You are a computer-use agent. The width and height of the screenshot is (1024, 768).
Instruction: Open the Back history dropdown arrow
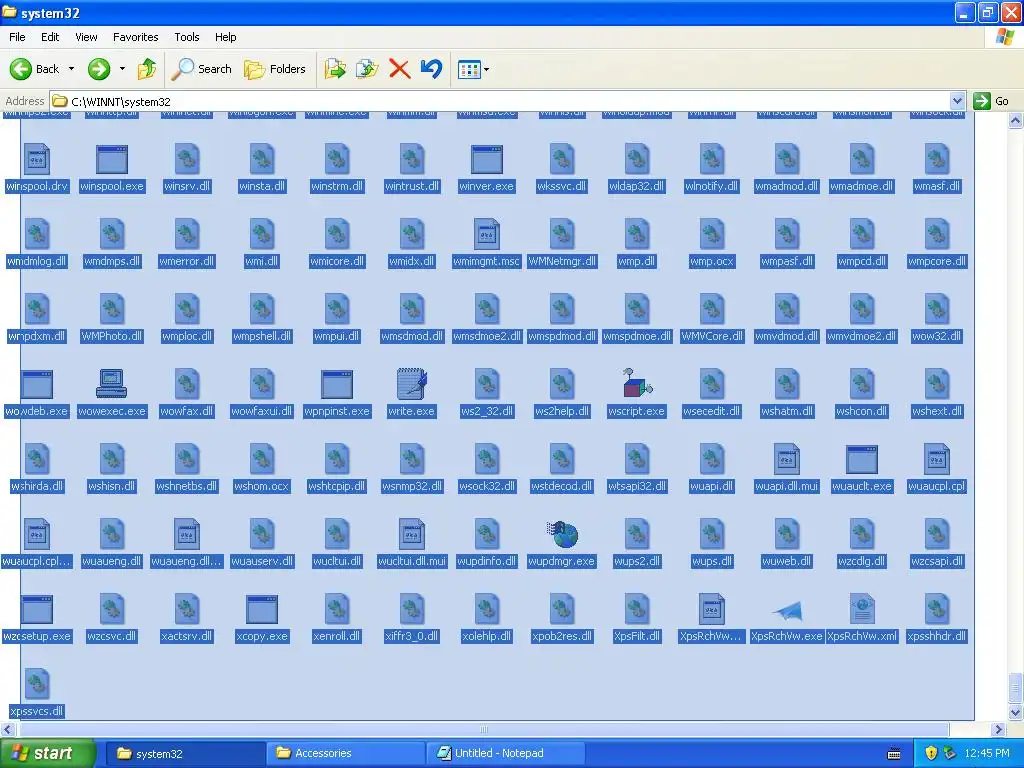click(x=71, y=69)
